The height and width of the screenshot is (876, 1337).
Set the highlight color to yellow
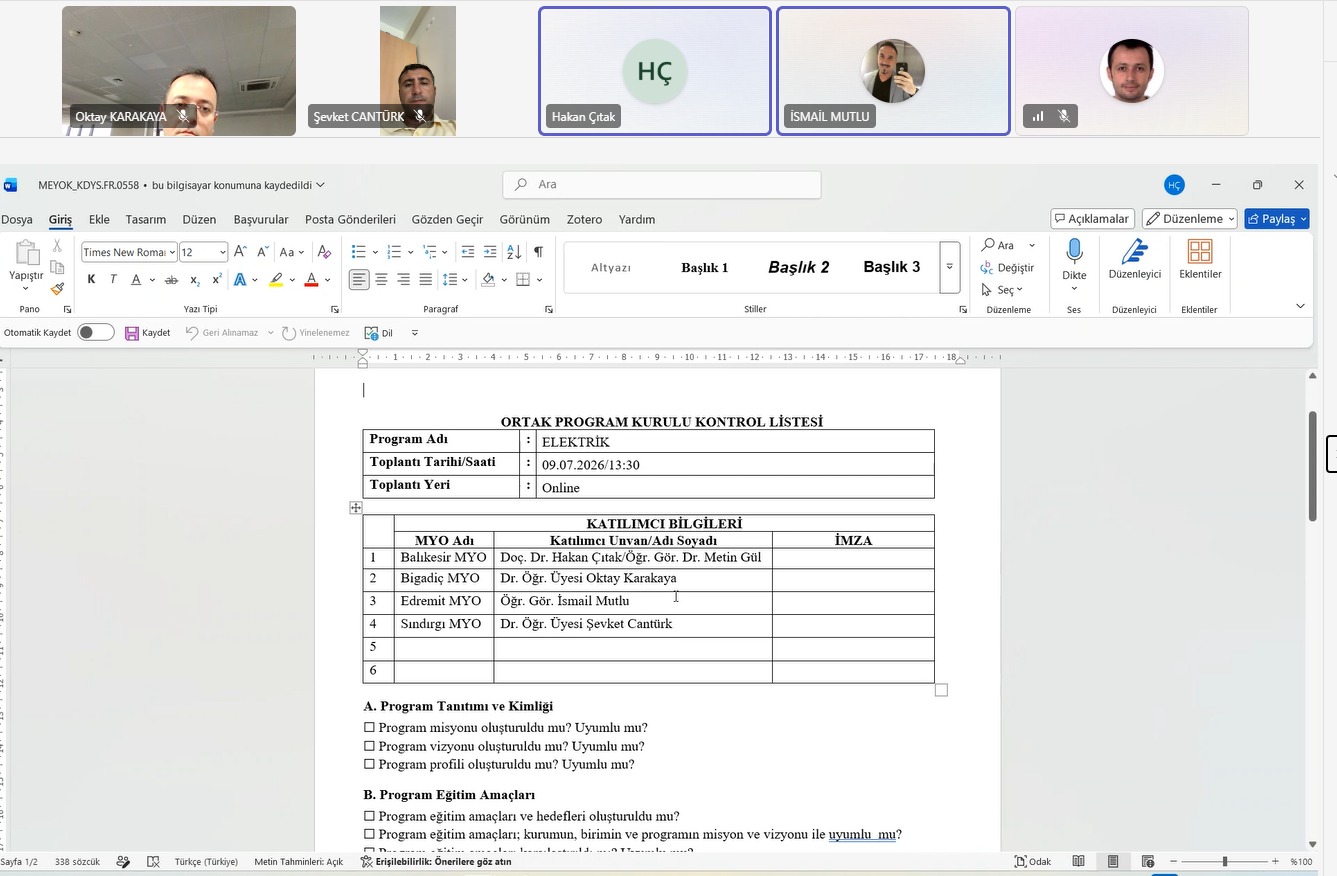[276, 280]
